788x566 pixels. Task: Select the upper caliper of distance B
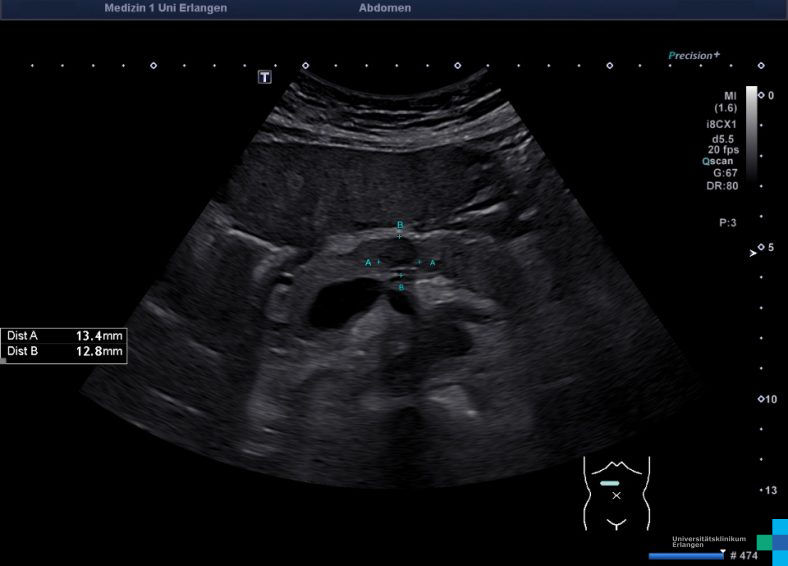[400, 236]
